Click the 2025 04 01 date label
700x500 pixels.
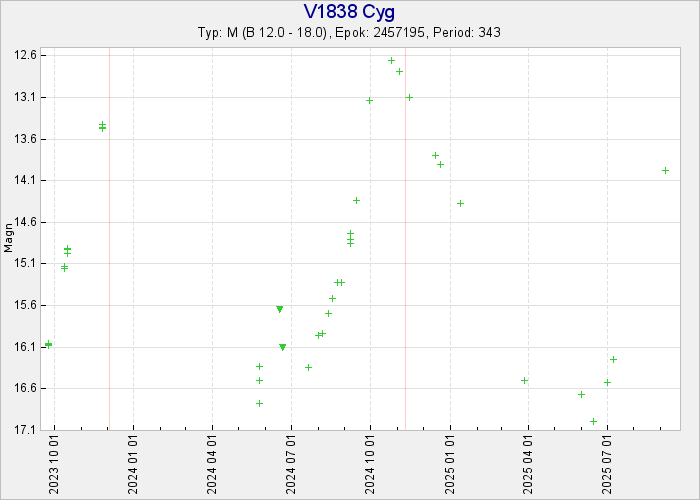pos(528,465)
